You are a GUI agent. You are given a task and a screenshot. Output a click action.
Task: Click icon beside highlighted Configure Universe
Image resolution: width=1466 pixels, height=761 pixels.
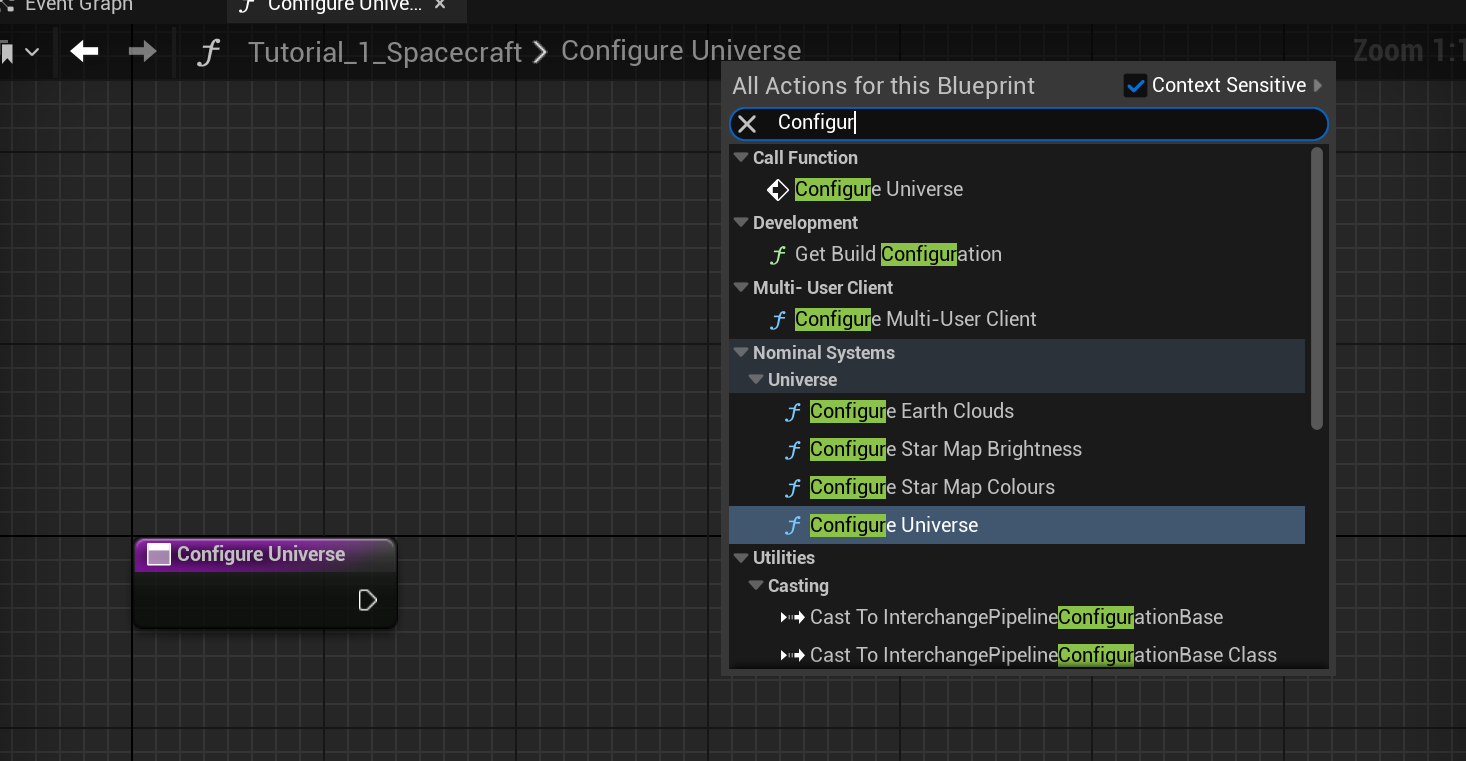[x=793, y=526]
